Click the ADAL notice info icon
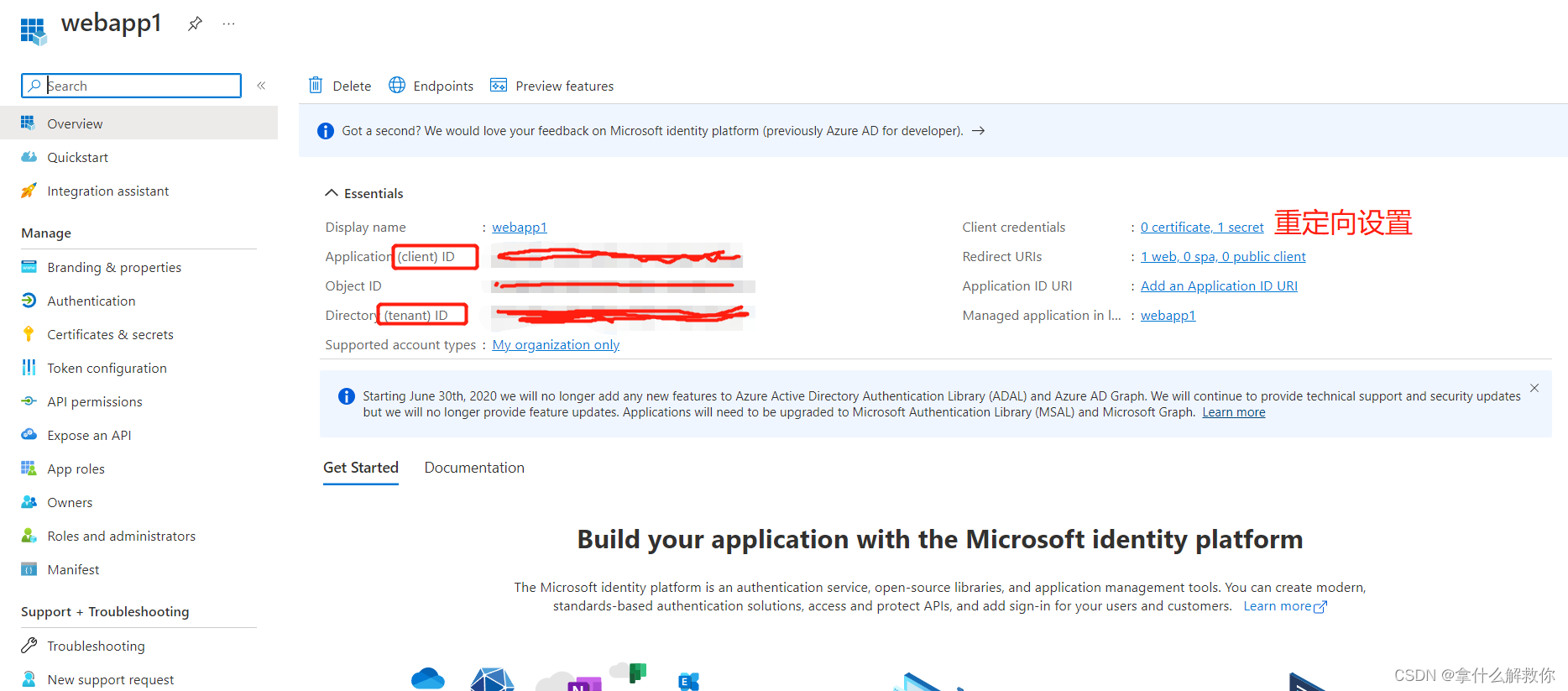This screenshot has width=1568, height=691. [346, 396]
